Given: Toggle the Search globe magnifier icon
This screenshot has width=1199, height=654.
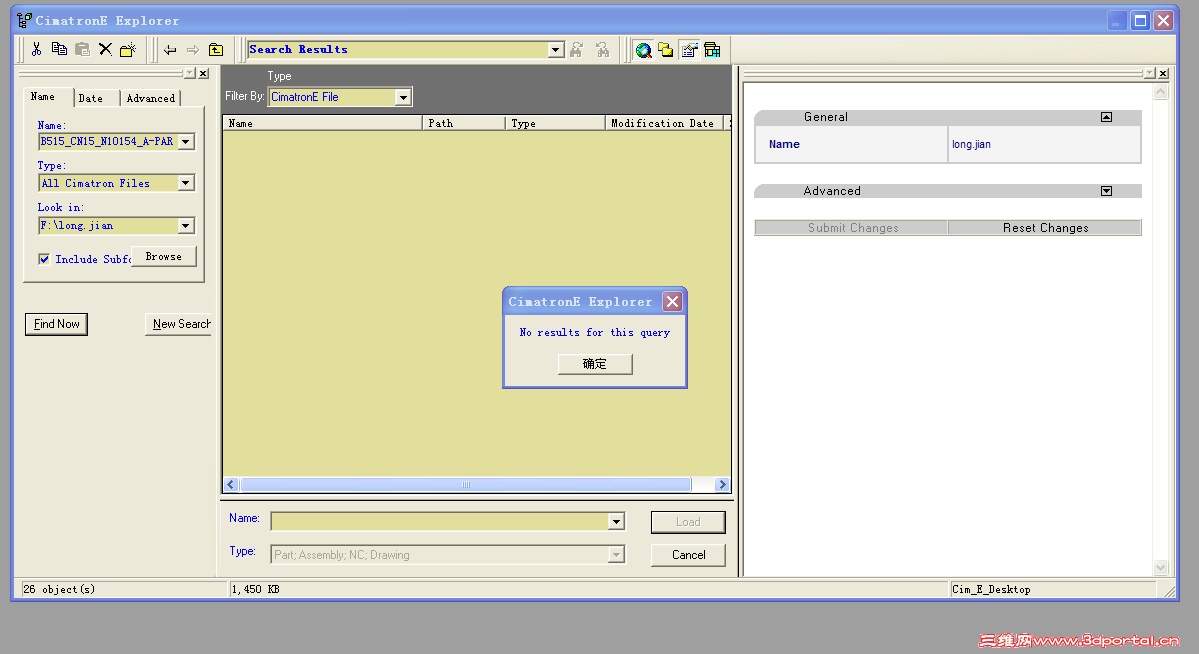Looking at the screenshot, I should click(644, 50).
